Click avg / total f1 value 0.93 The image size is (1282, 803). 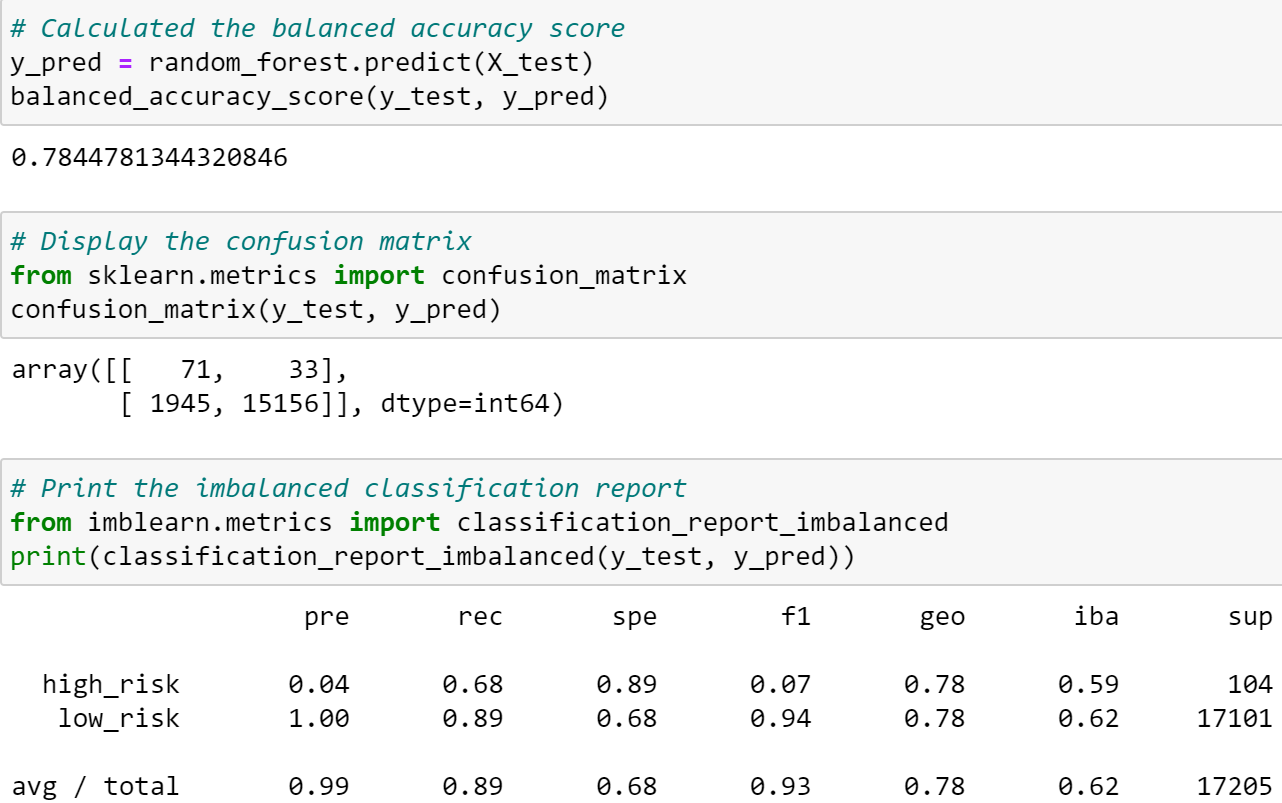780,786
